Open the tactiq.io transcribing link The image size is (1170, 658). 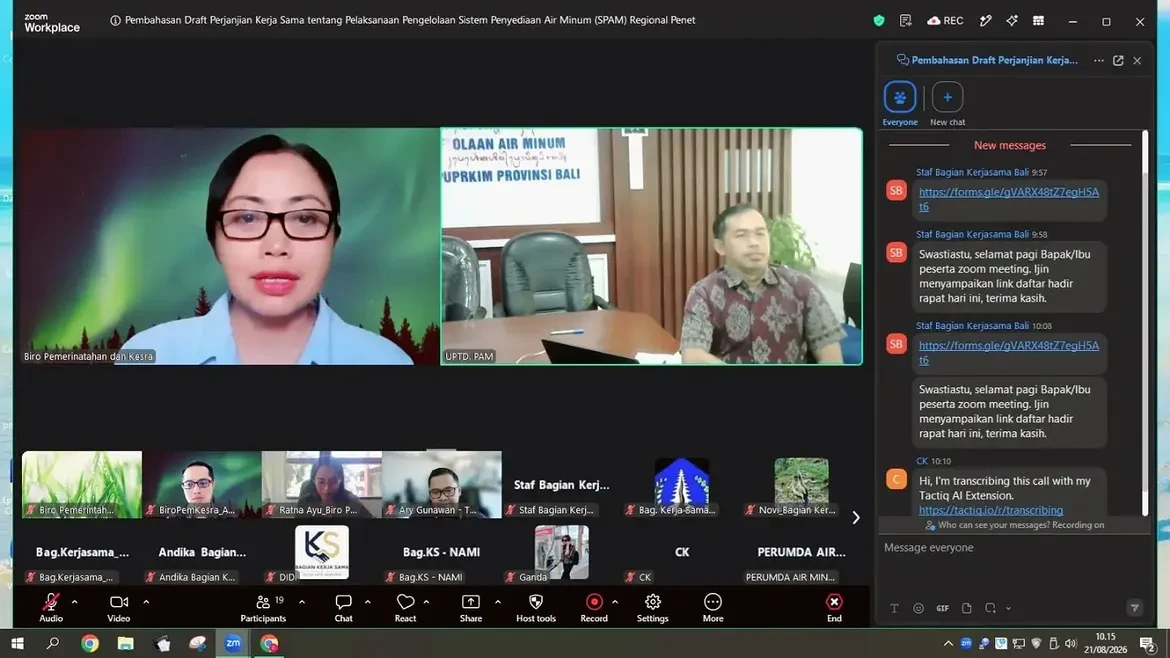991,510
